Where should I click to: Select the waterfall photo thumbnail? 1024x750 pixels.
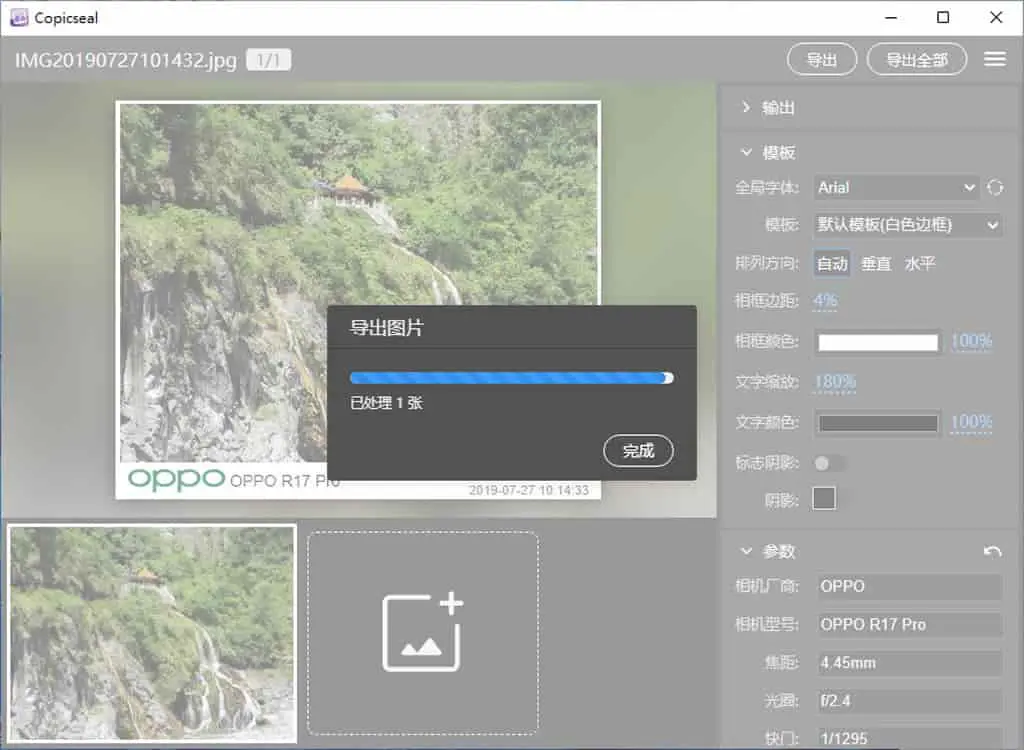[x=152, y=633]
